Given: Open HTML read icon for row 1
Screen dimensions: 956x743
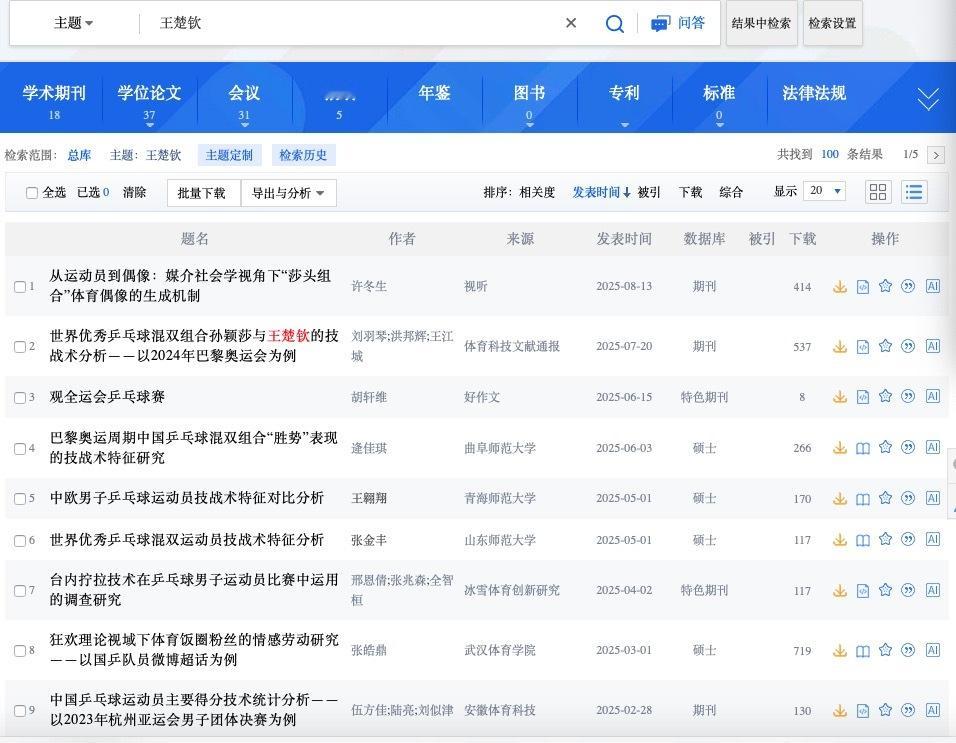Looking at the screenshot, I should click(862, 287).
